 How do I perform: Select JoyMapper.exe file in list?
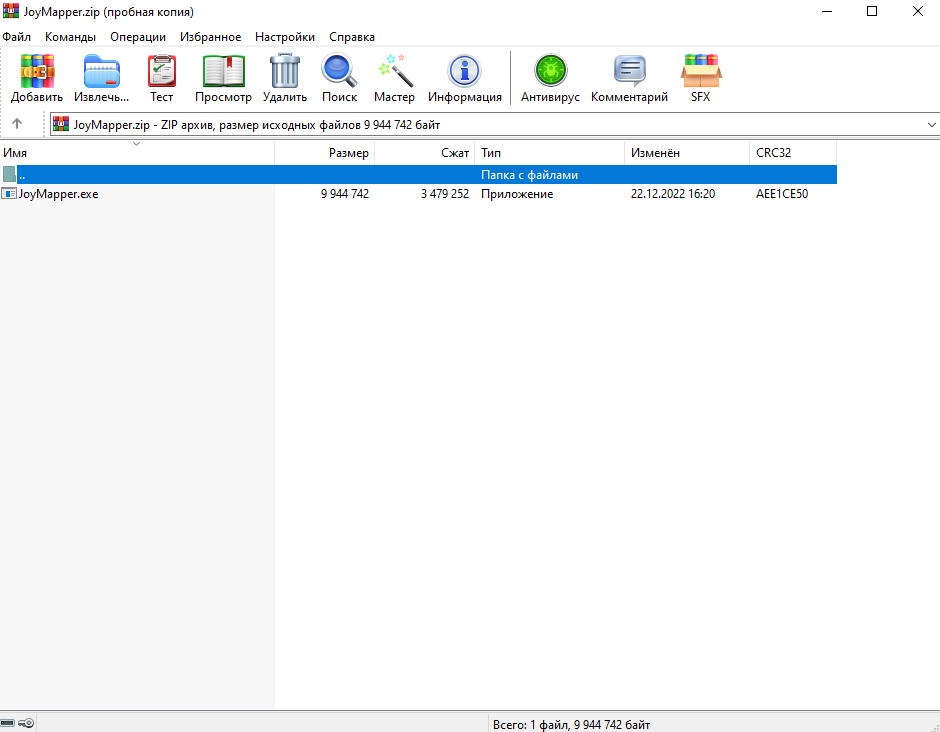(58, 194)
